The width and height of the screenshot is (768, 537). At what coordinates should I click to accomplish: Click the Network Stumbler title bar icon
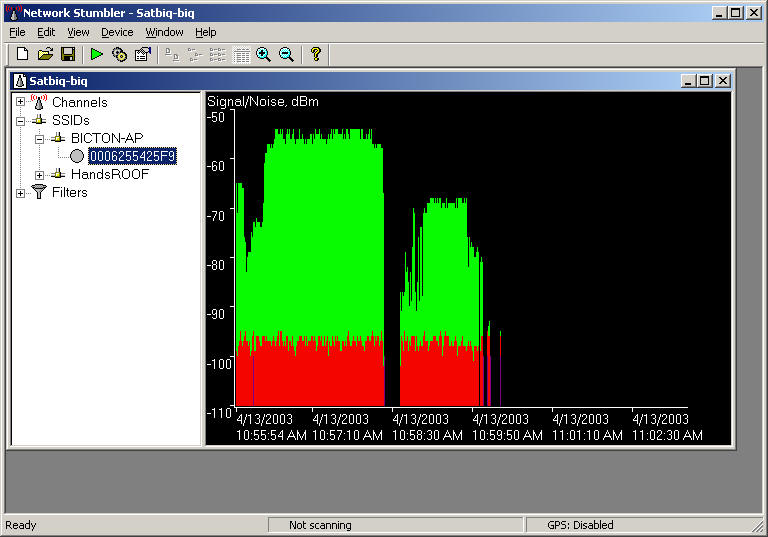click(x=13, y=13)
